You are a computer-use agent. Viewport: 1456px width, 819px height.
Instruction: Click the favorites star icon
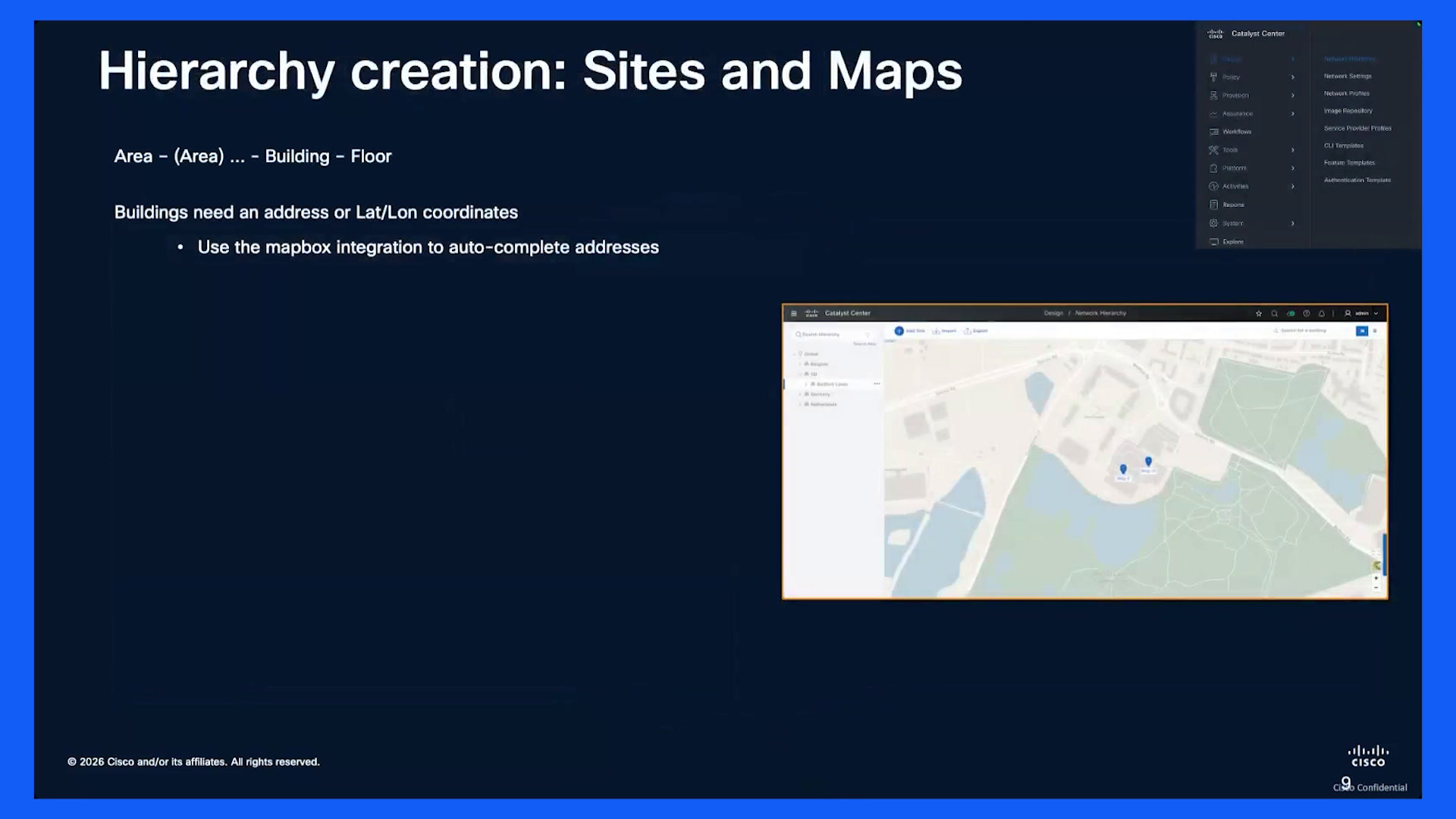click(1259, 313)
